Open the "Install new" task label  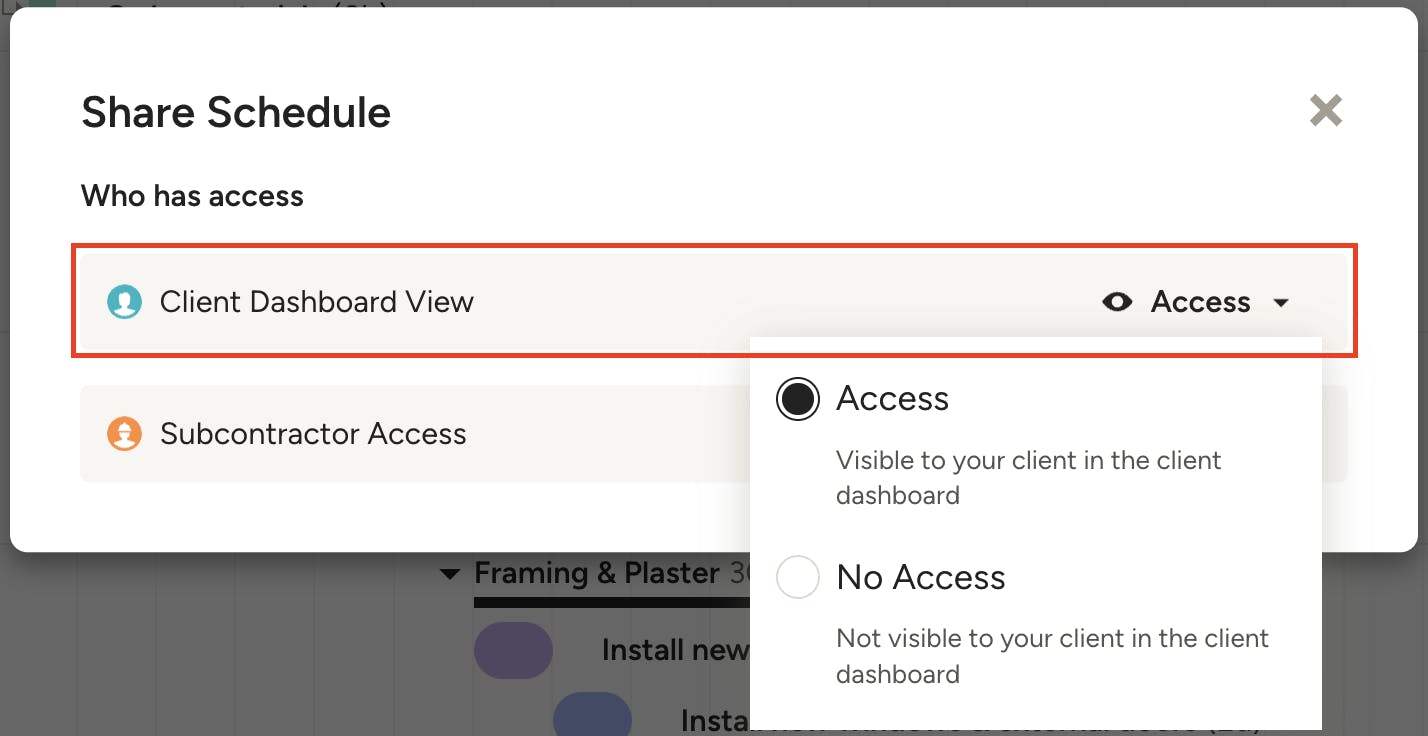coord(675,650)
